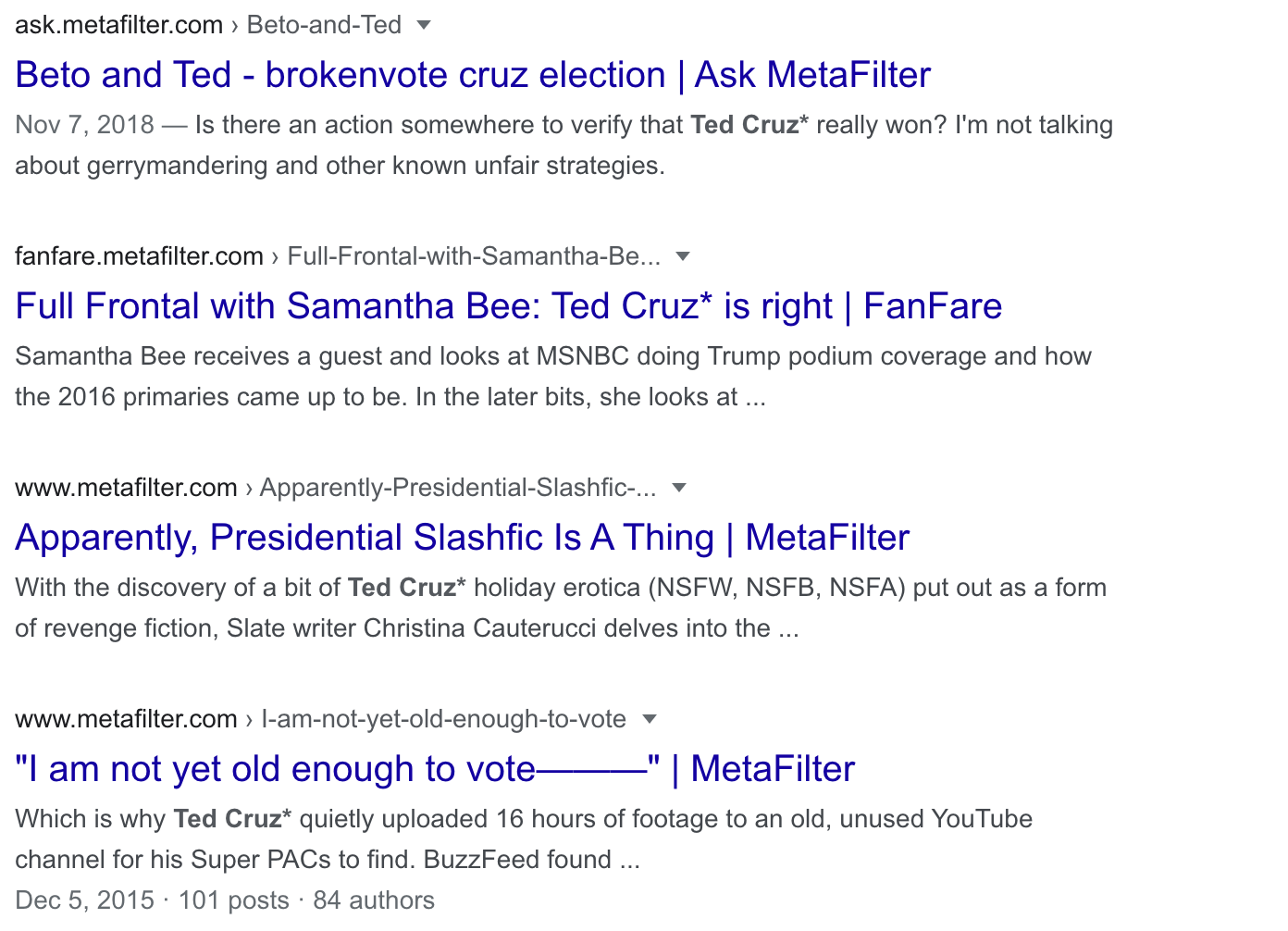Click the www.metafilter.com URL above Slashfic result
Image resolution: width=1288 pixels, height=931 pixels.
[126, 488]
